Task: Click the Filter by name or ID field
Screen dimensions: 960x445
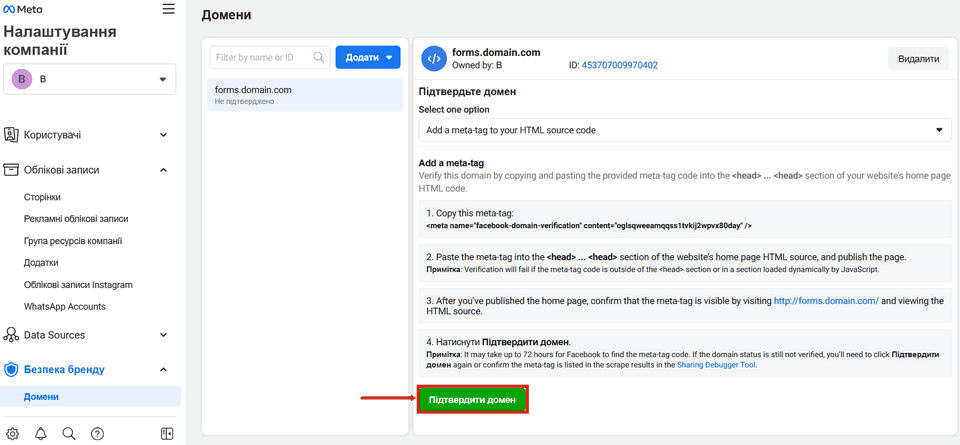Action: coord(263,58)
